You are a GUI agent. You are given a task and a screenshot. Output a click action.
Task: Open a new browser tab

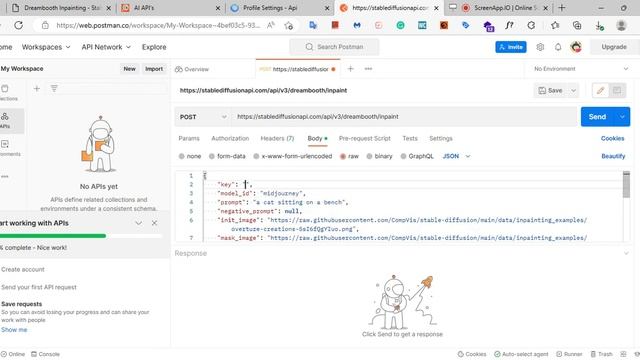tap(562, 8)
